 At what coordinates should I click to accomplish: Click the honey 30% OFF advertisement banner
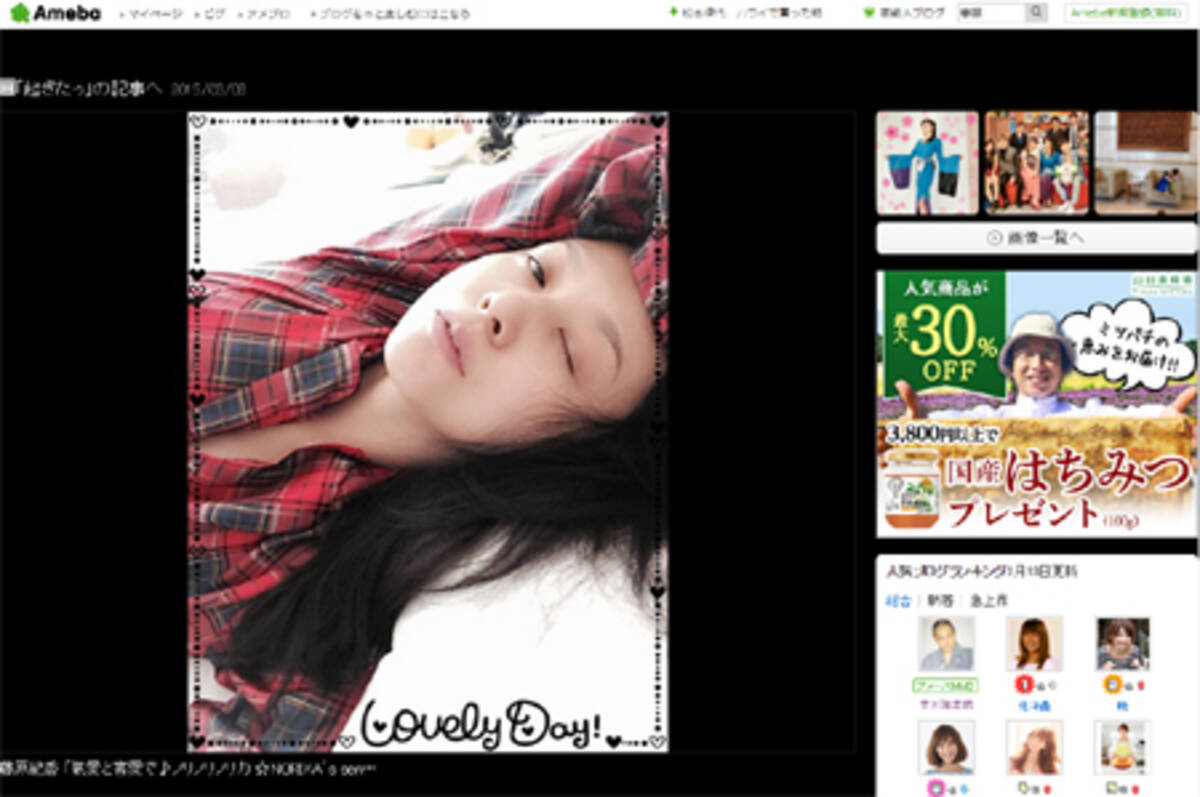[1036, 404]
